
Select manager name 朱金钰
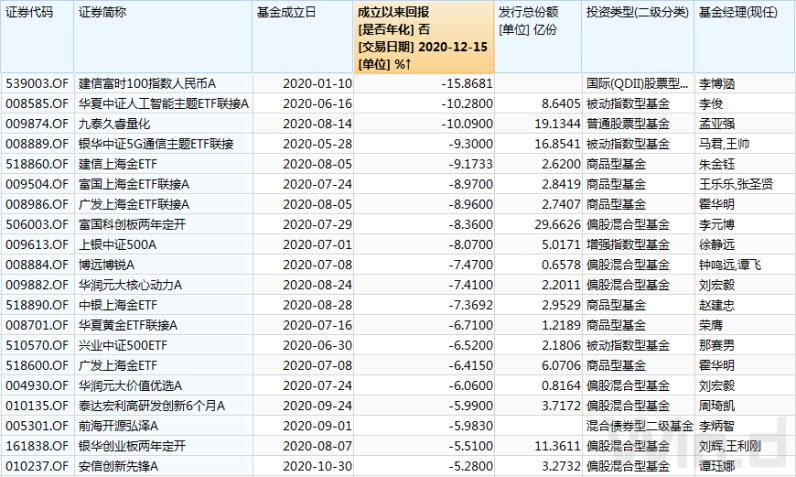pos(717,164)
